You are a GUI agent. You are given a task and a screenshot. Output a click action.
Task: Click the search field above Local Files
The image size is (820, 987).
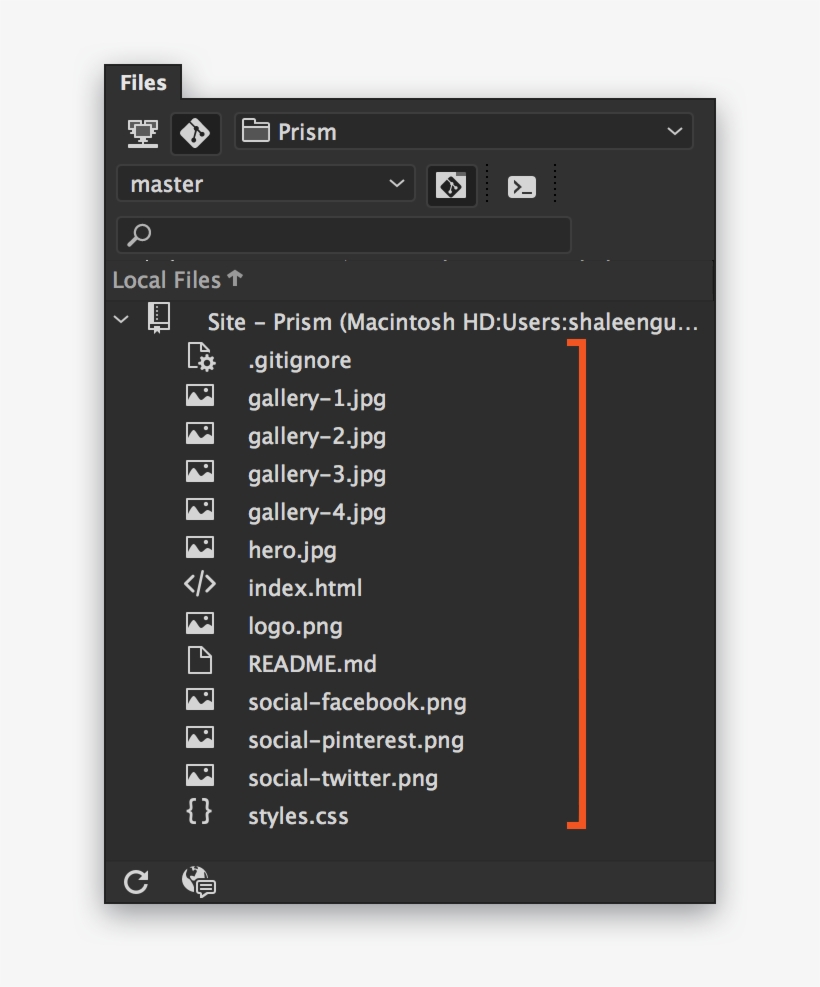click(x=343, y=234)
